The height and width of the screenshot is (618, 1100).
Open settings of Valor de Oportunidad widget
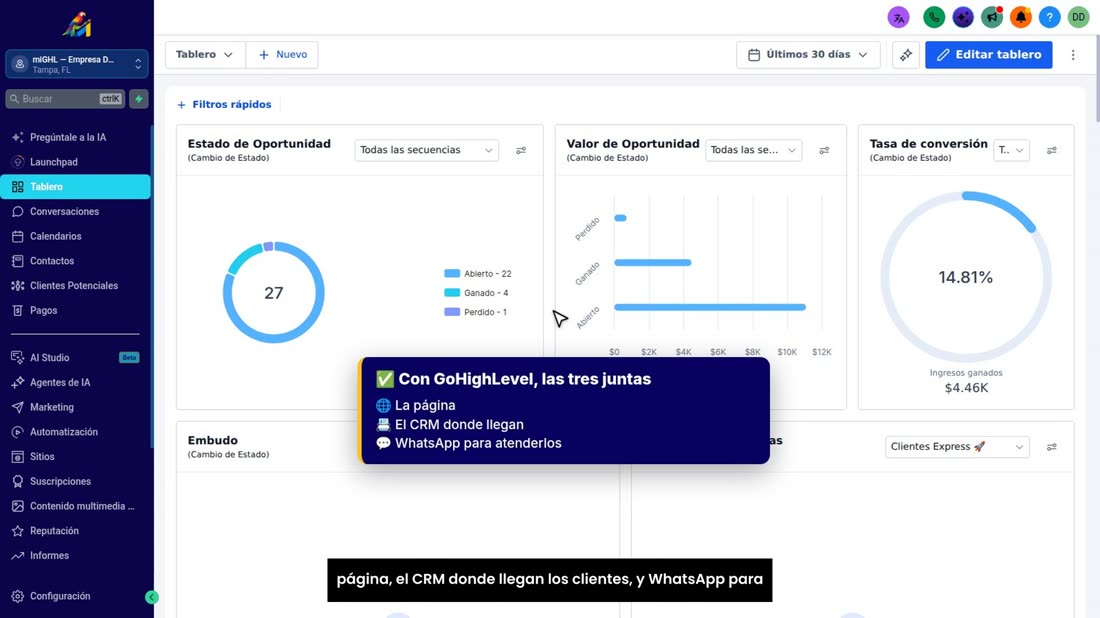(x=824, y=150)
